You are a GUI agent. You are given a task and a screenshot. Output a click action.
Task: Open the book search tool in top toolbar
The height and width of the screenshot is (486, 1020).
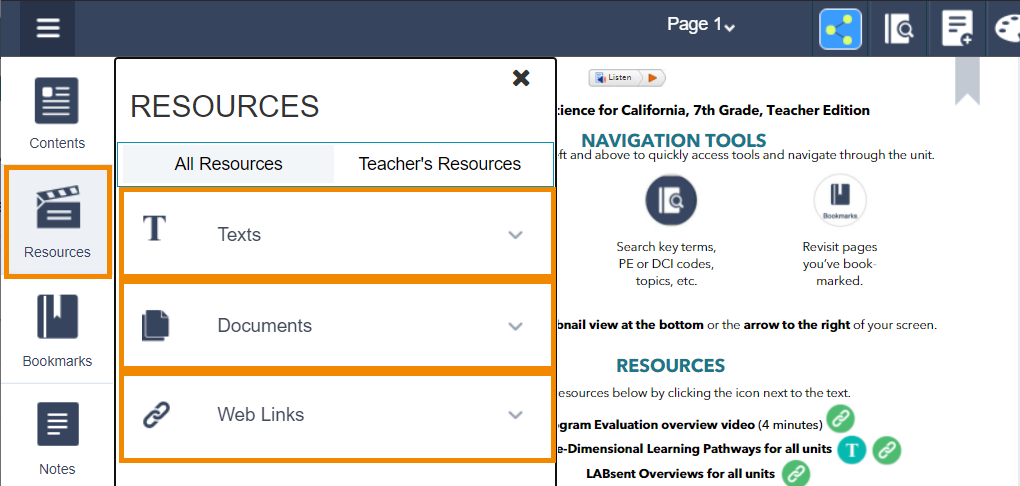tap(899, 29)
